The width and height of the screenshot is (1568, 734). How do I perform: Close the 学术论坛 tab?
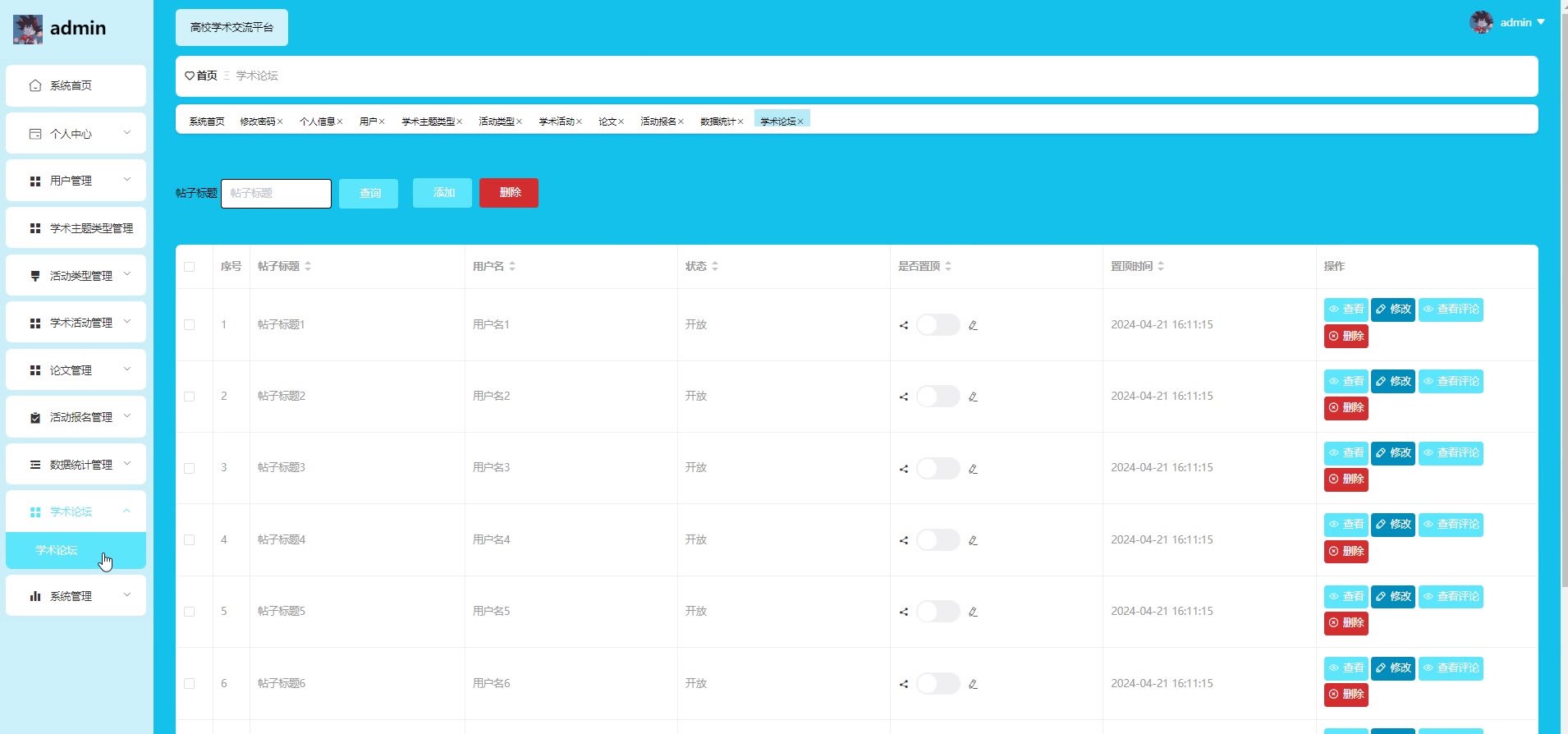800,122
